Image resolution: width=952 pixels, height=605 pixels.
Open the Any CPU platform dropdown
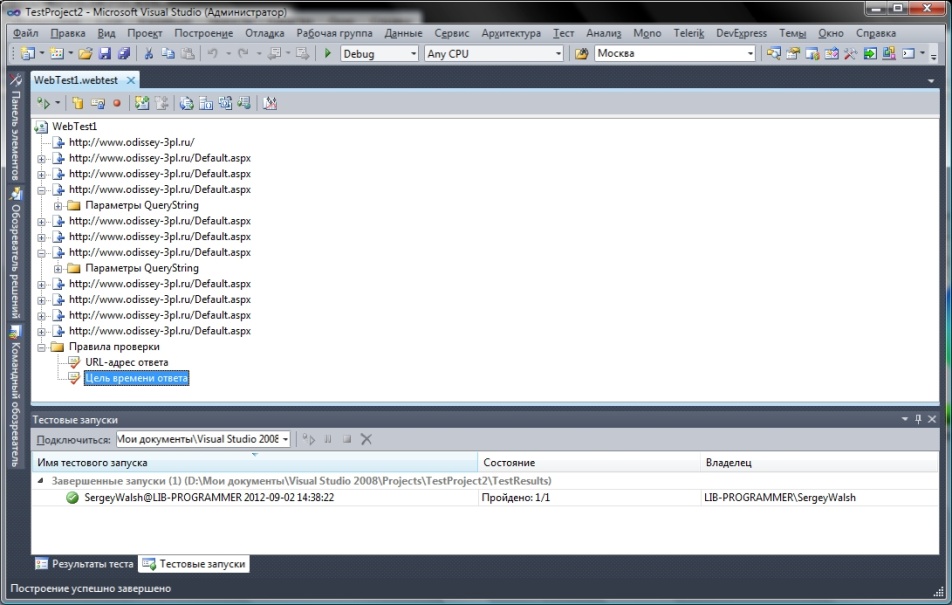(558, 53)
